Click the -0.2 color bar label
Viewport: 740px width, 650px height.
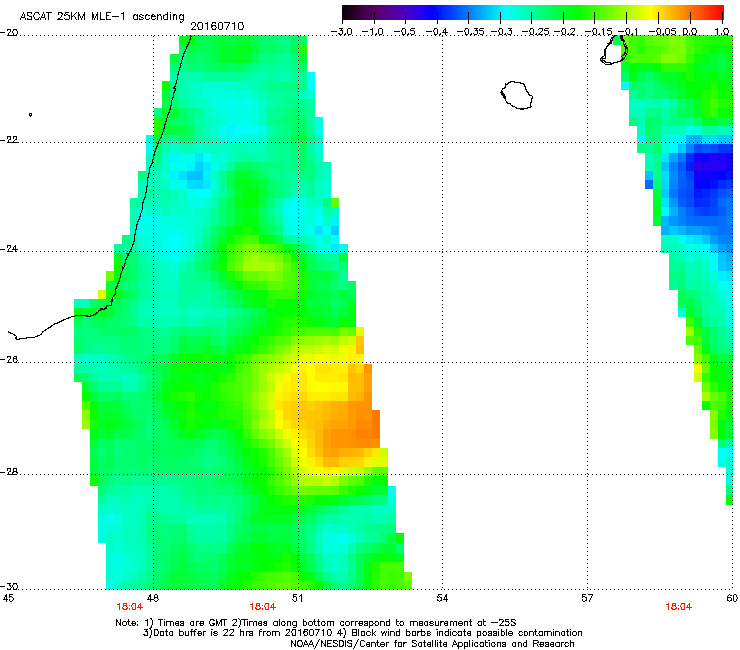[x=565, y=32]
